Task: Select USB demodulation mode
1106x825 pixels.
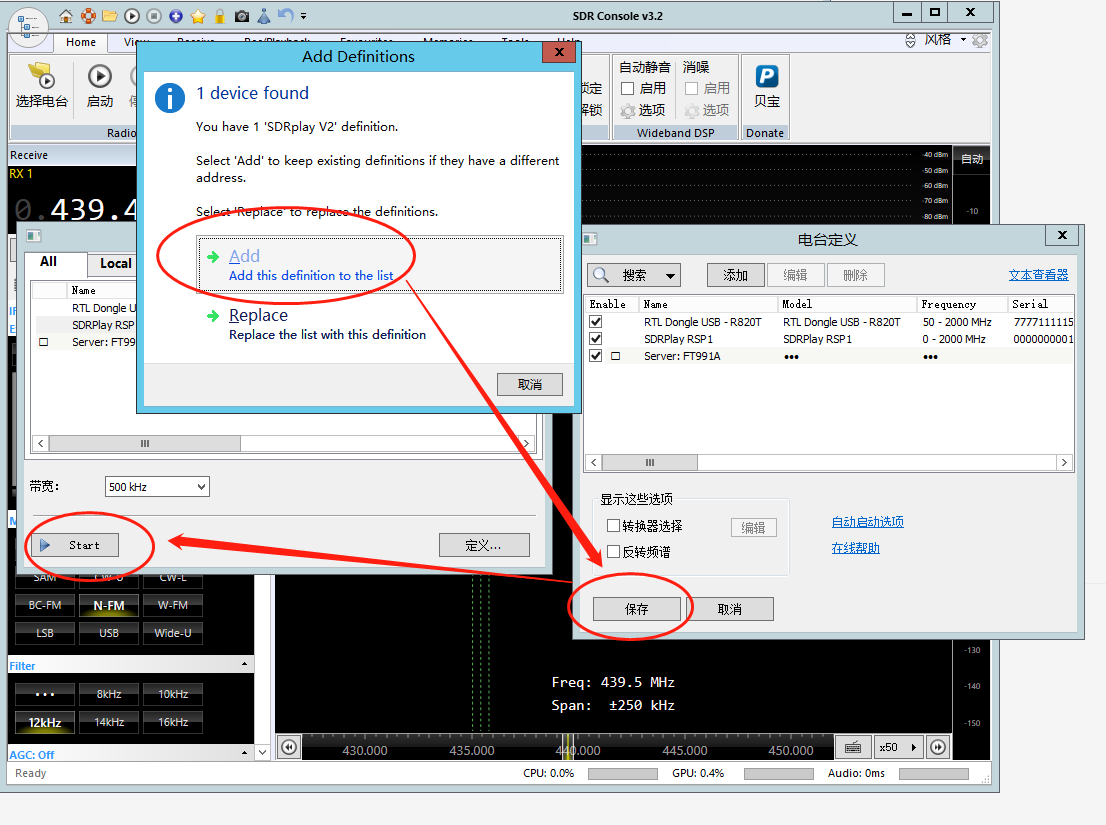Action: tap(109, 633)
